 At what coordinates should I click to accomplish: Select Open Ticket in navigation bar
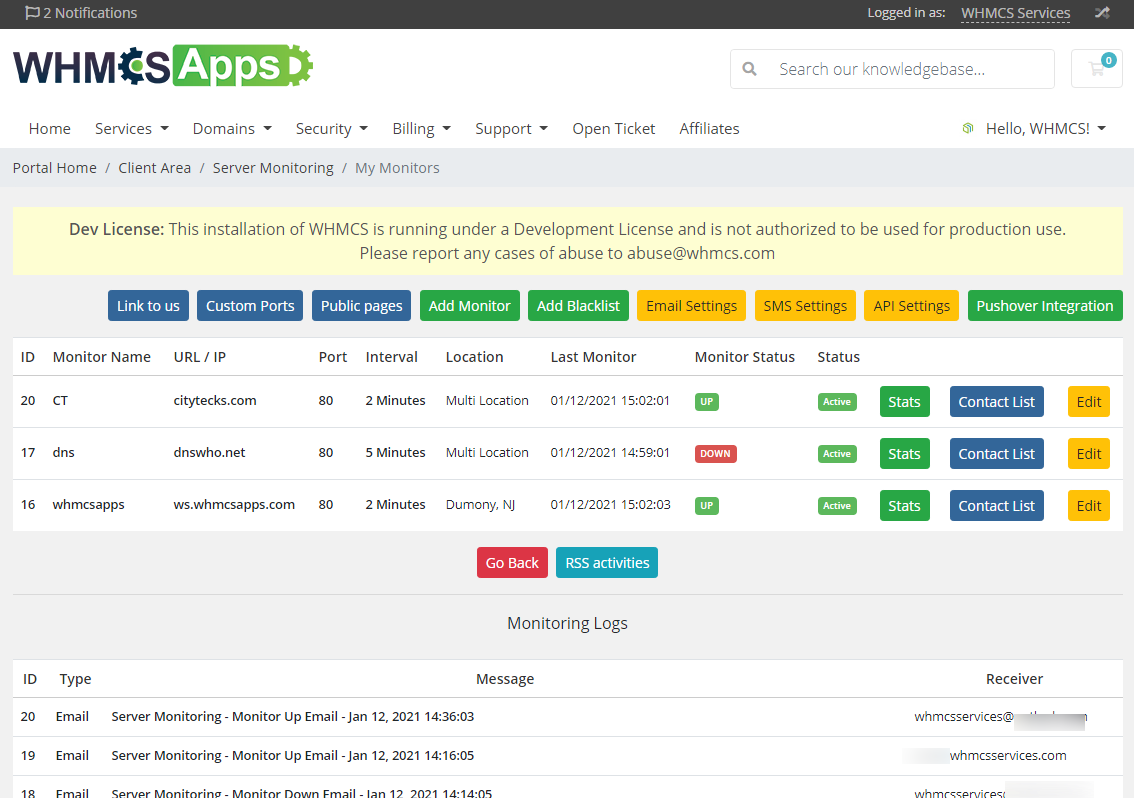pos(613,129)
